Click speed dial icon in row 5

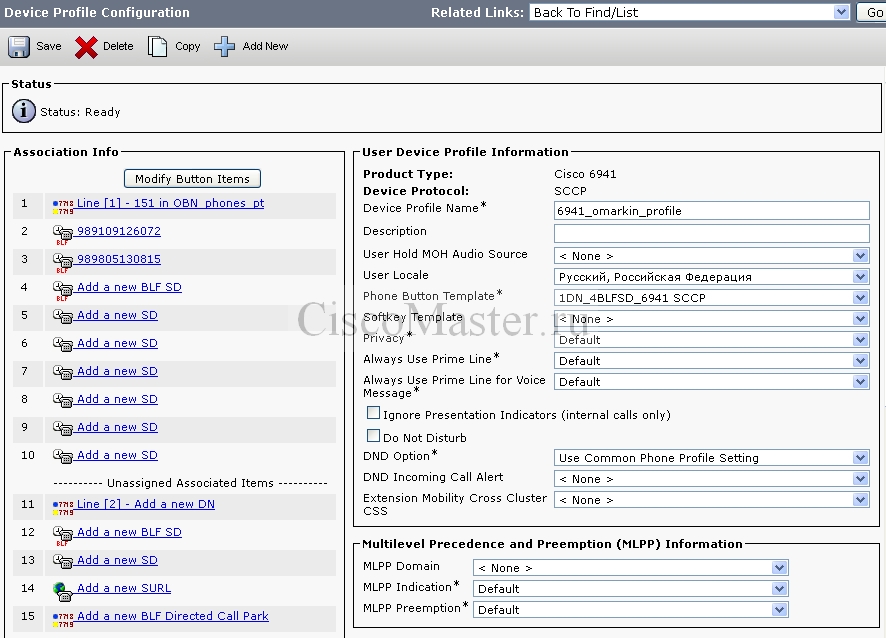click(63, 316)
